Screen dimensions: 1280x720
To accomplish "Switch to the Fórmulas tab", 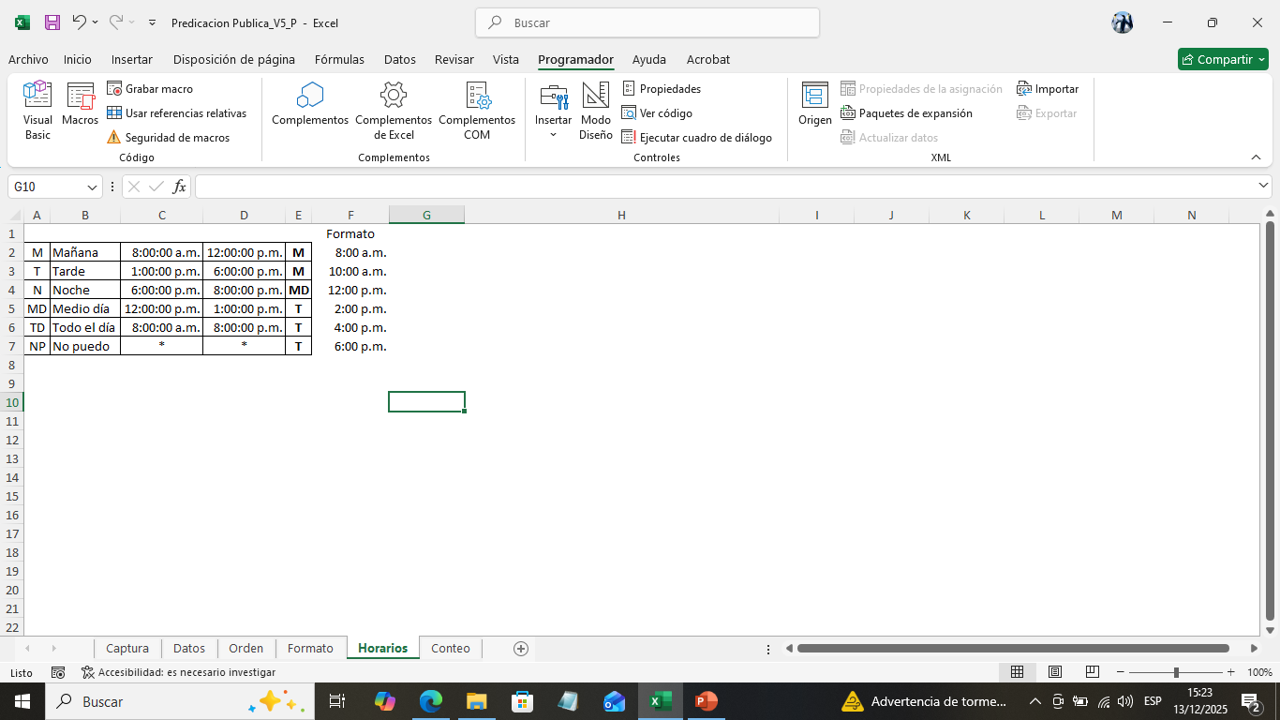I will [x=339, y=59].
